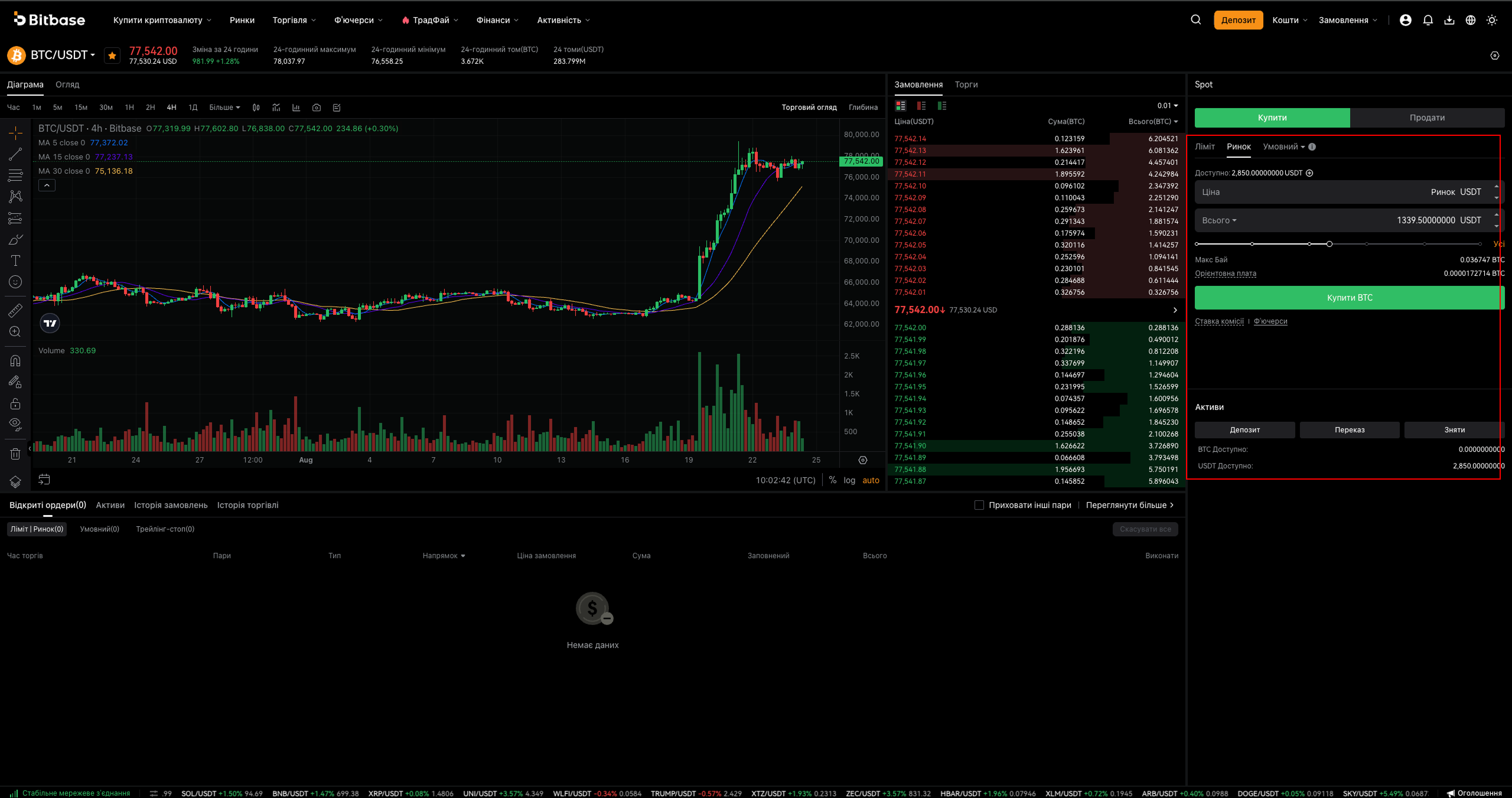1512x798 pixels.
Task: Open the Історія замовлень tab
Action: pyautogui.click(x=171, y=505)
